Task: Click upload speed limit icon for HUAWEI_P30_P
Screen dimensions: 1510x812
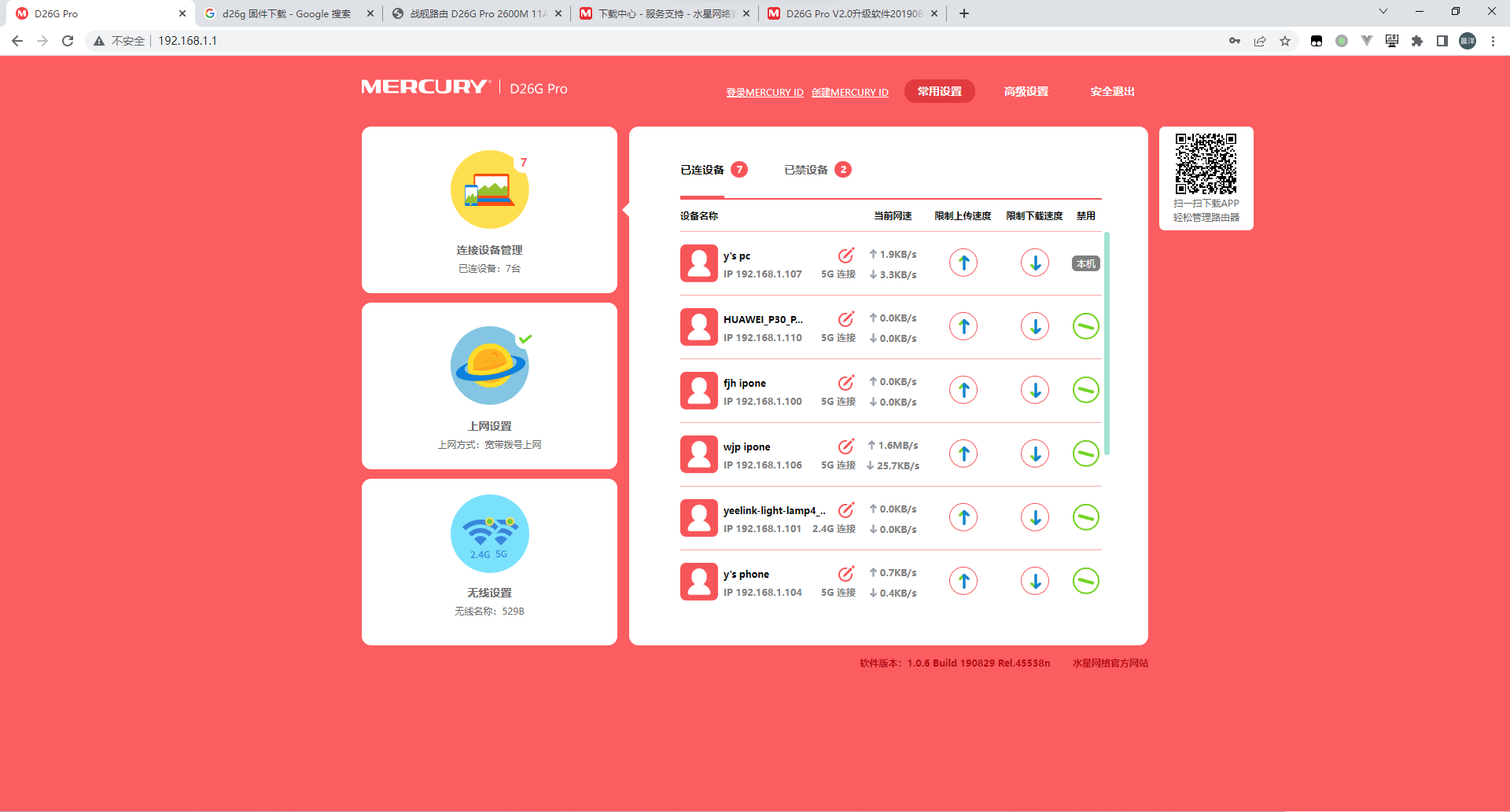Action: click(x=963, y=326)
